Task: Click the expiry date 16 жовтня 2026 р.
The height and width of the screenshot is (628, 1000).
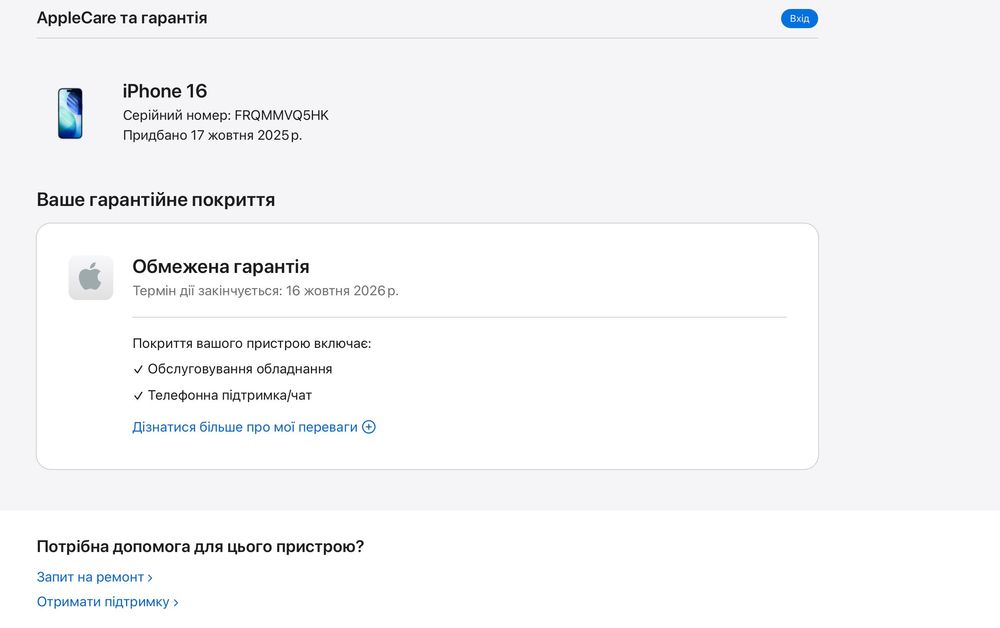Action: point(342,291)
